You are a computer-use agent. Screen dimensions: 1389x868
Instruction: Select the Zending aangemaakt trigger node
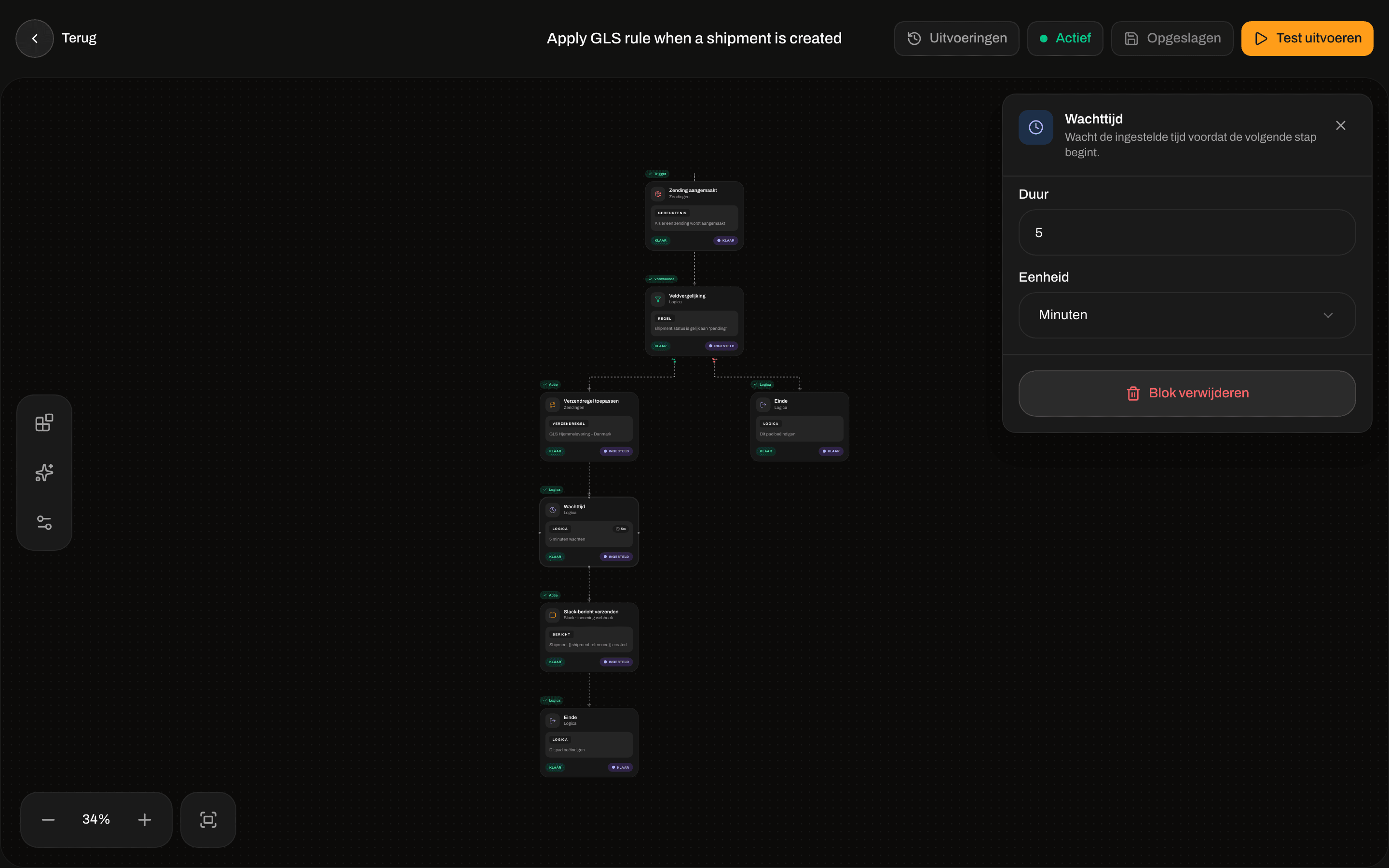694,216
